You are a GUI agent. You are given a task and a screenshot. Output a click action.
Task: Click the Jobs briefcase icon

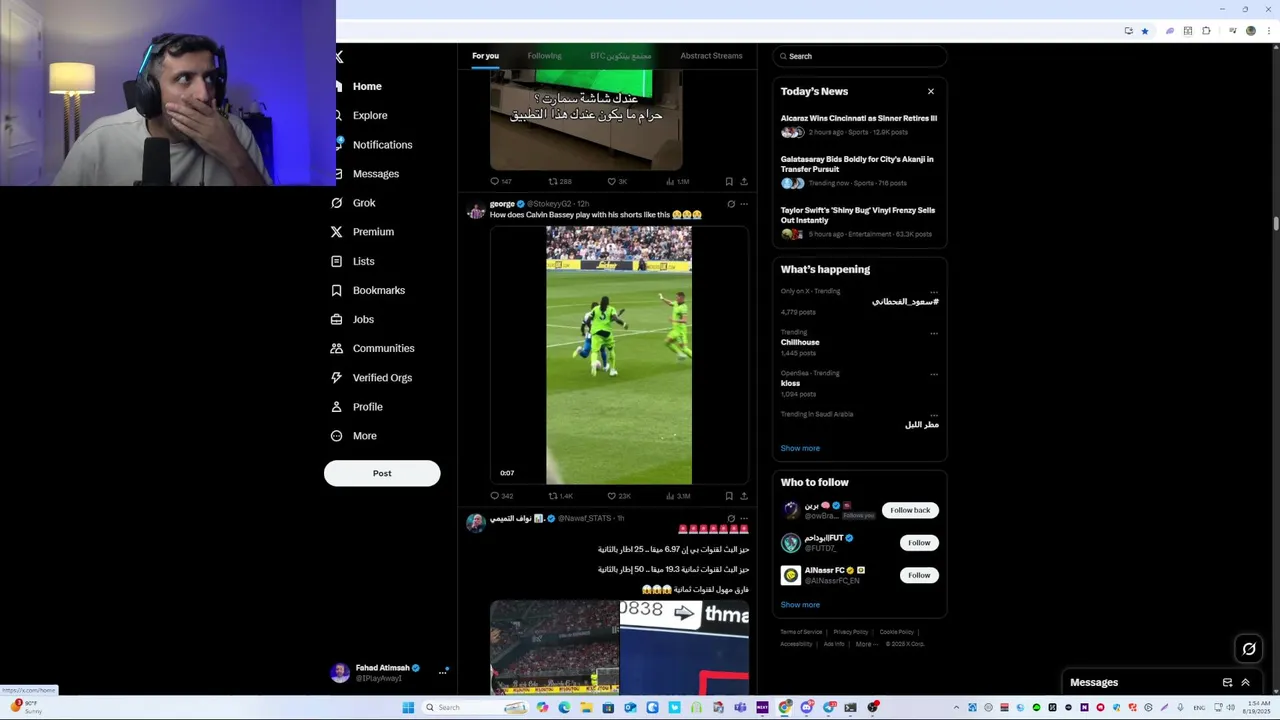click(337, 319)
